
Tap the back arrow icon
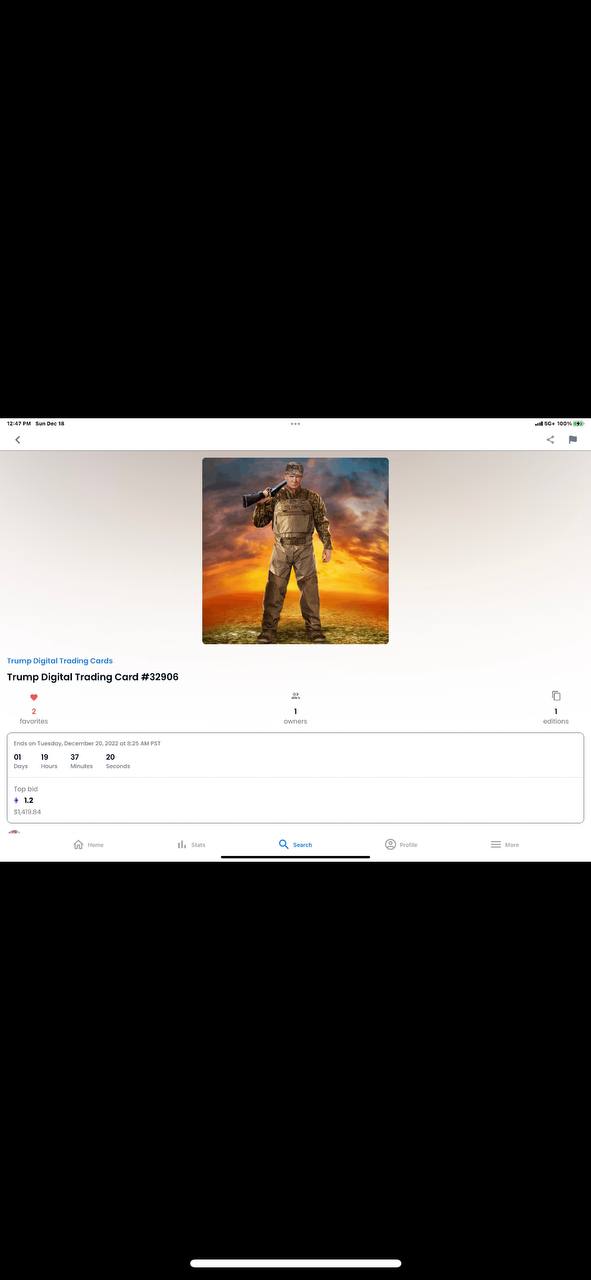[x=17, y=440]
